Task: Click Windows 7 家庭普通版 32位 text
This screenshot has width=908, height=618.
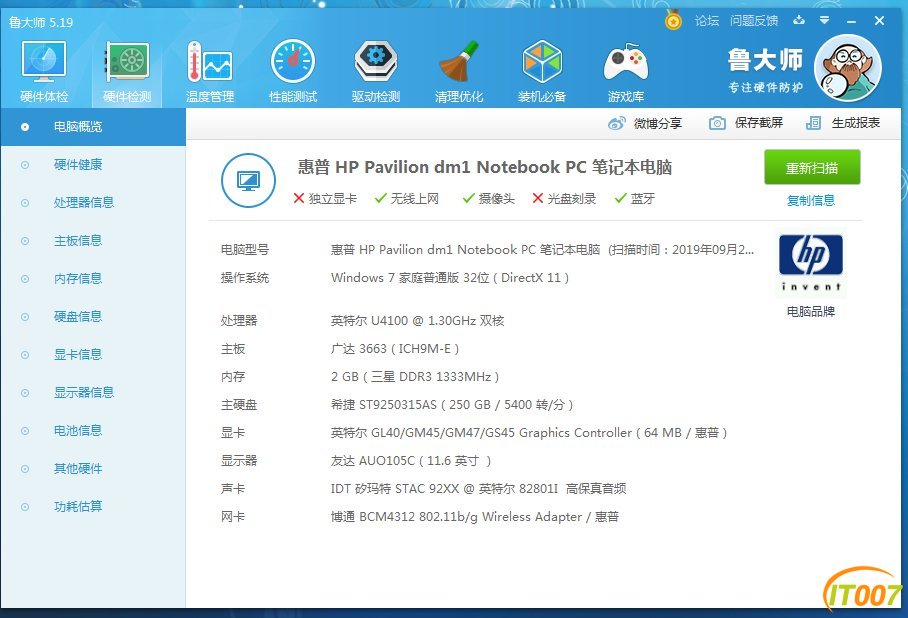Action: click(450, 277)
